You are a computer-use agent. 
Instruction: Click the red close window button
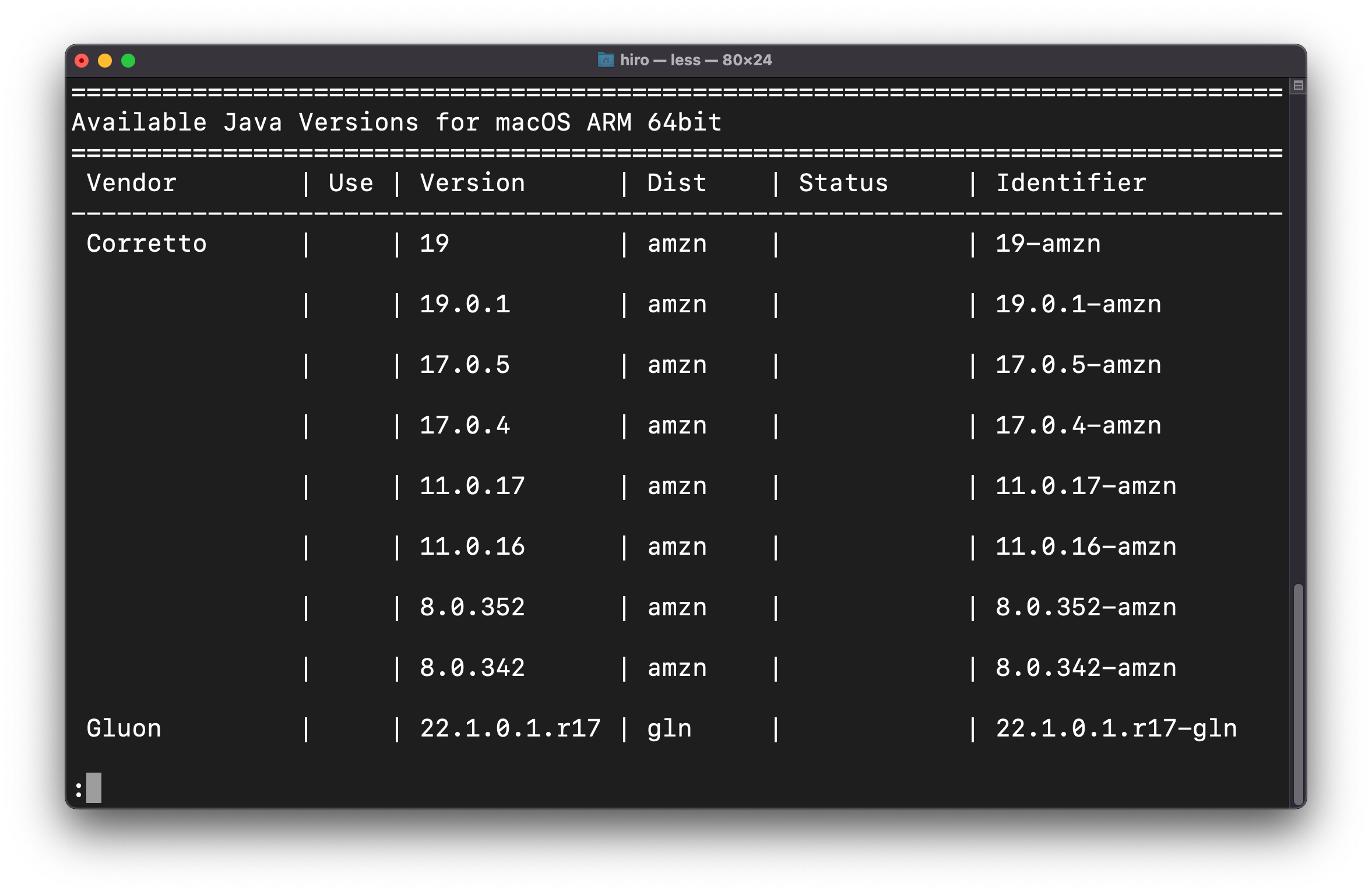pos(82,61)
